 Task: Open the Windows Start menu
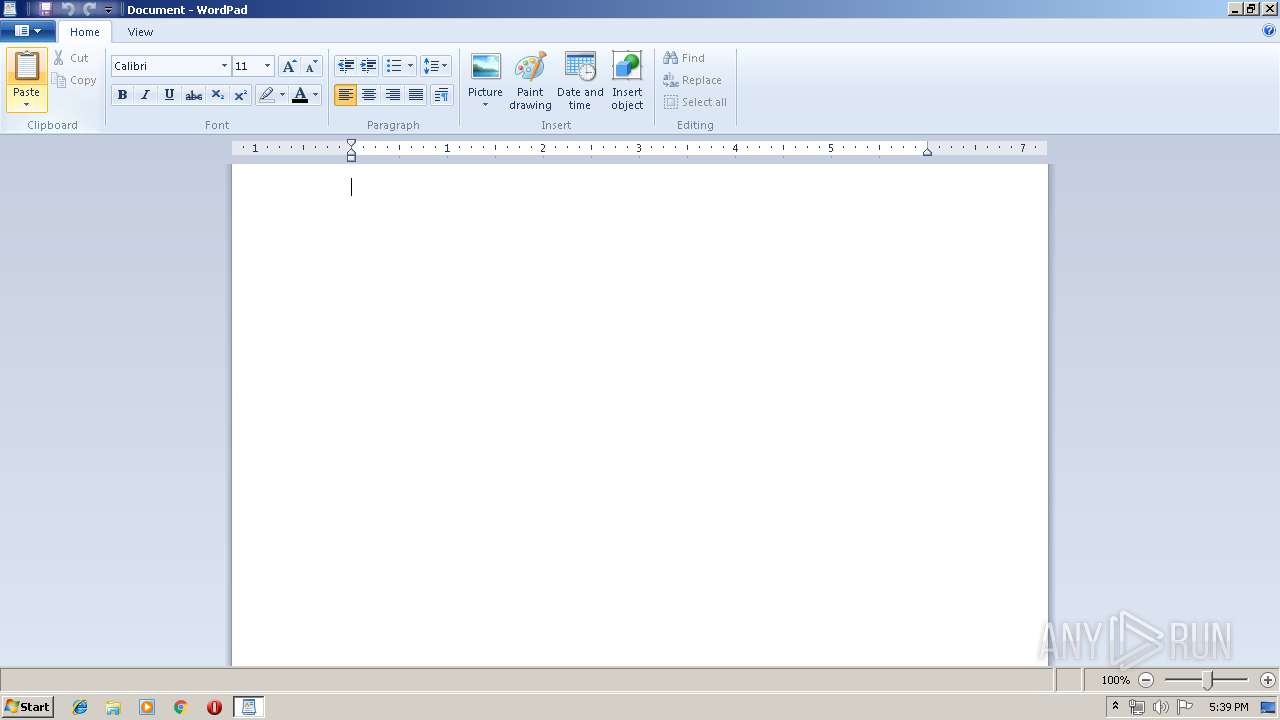point(27,707)
